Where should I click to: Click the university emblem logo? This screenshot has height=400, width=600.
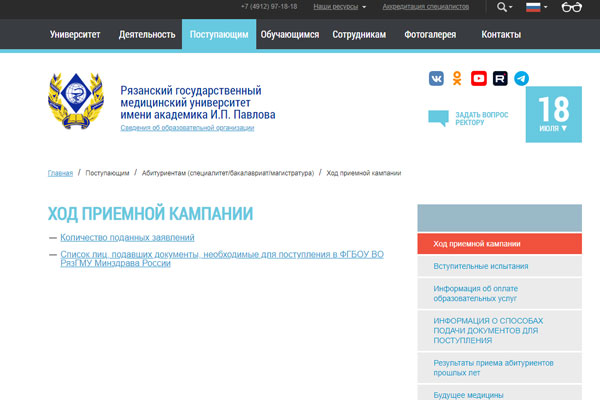(76, 101)
